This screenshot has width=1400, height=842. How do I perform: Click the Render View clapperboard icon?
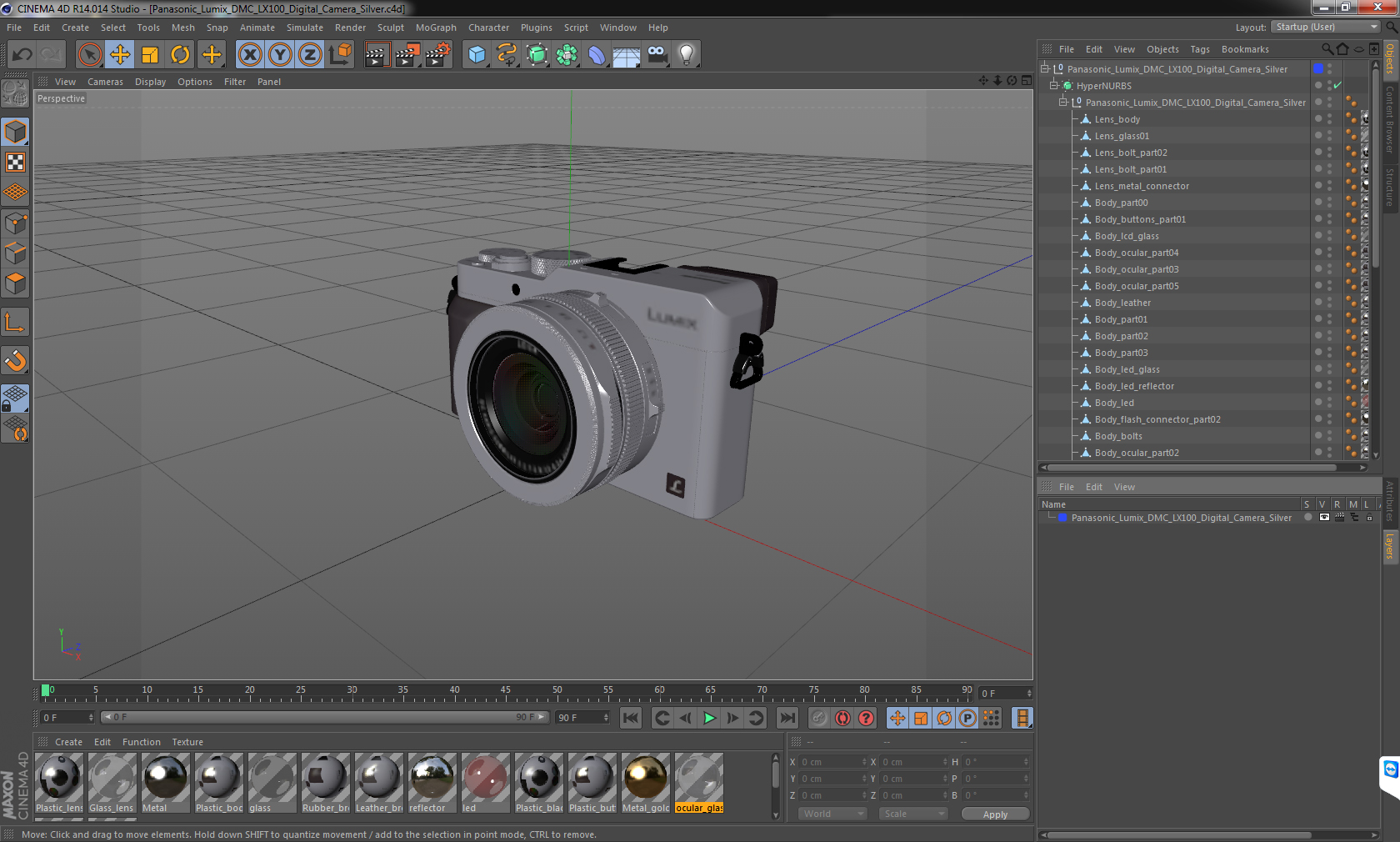(x=377, y=55)
